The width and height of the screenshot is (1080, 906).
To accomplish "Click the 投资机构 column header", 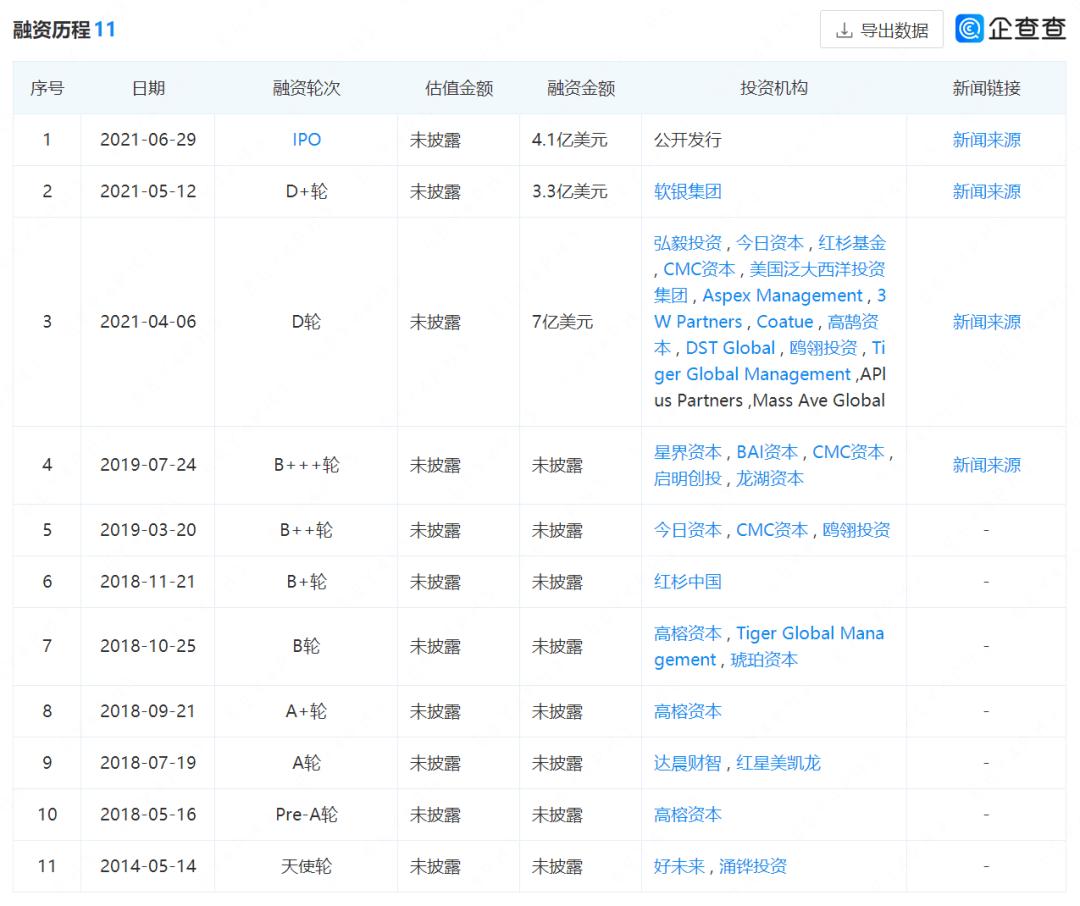I will tap(773, 88).
